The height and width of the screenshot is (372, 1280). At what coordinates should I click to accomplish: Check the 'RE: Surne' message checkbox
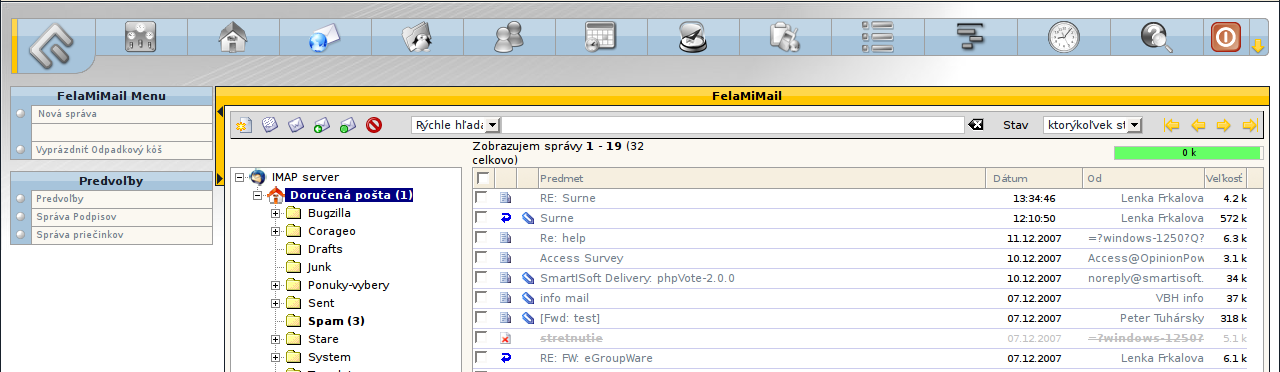point(482,197)
